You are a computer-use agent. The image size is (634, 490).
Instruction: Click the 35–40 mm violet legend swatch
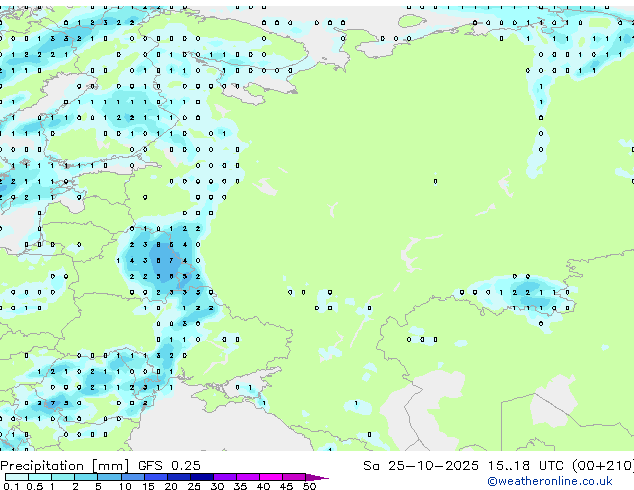click(247, 477)
